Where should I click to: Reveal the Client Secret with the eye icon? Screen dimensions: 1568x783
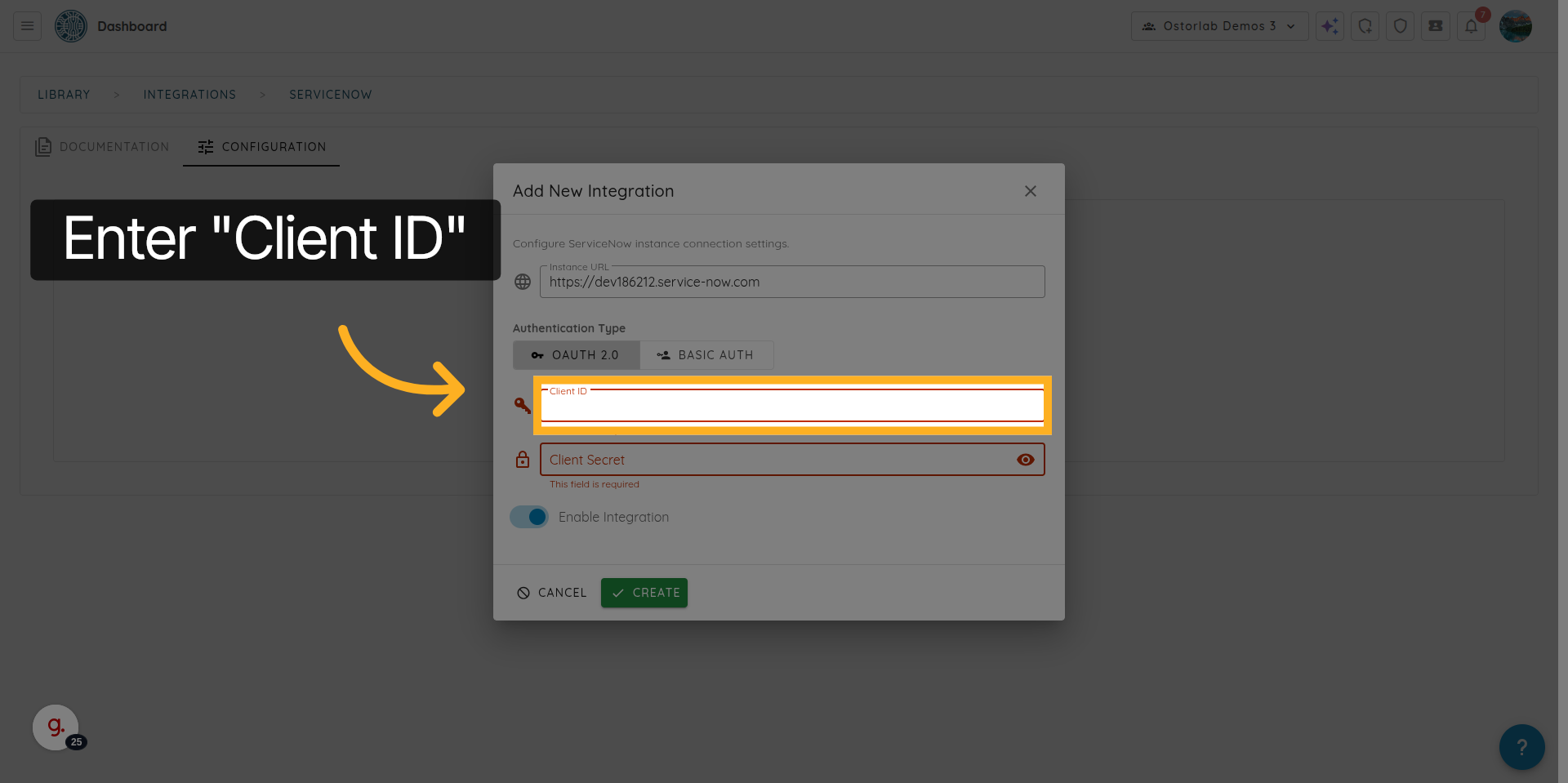1025,460
